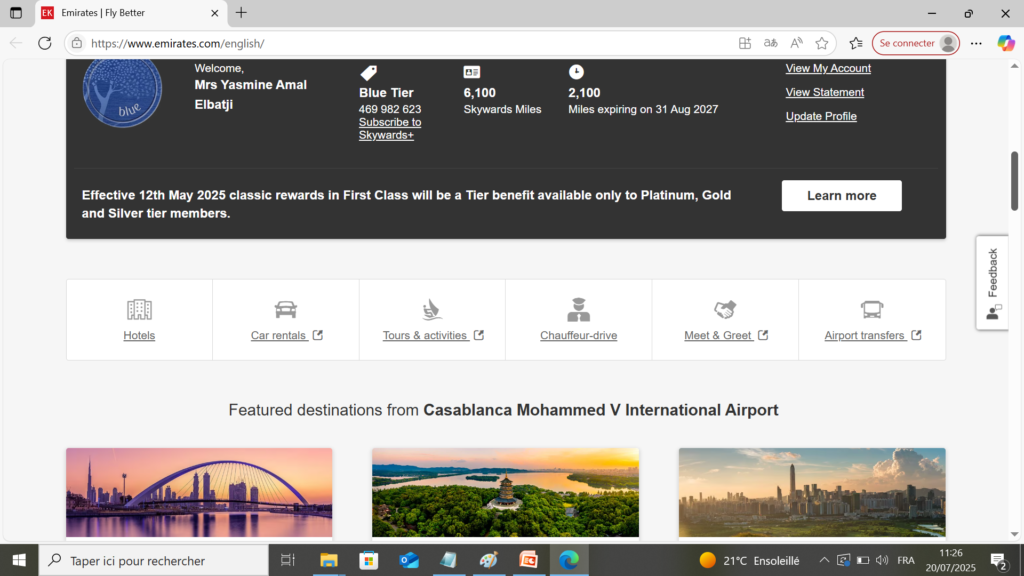Close the Emirates Fly Better tab
This screenshot has width=1024, height=576.
tap(214, 13)
